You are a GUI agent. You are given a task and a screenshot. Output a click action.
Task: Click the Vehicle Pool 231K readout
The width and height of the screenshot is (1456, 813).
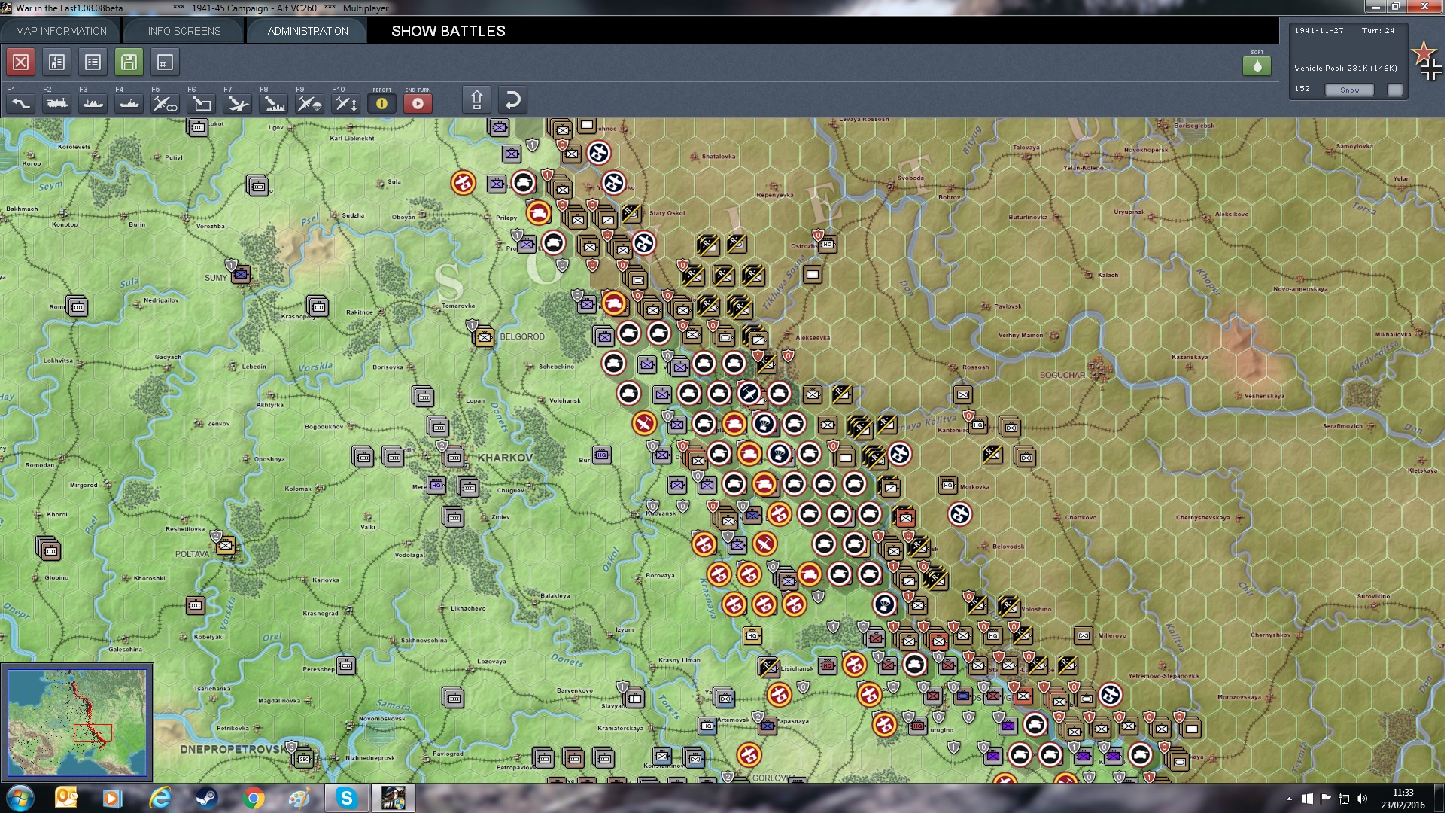(1345, 68)
